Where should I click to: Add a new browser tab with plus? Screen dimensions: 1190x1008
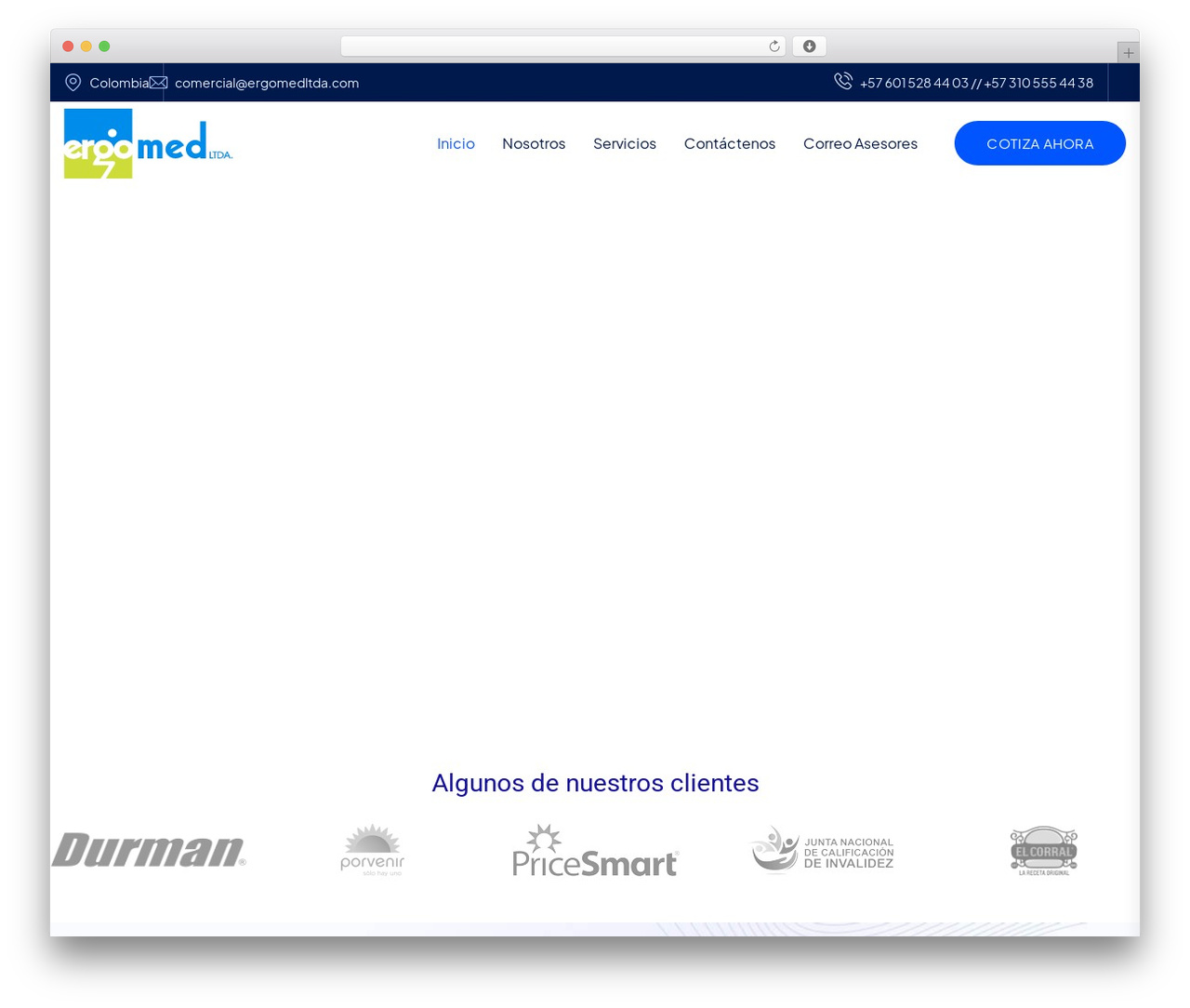coord(1128,53)
